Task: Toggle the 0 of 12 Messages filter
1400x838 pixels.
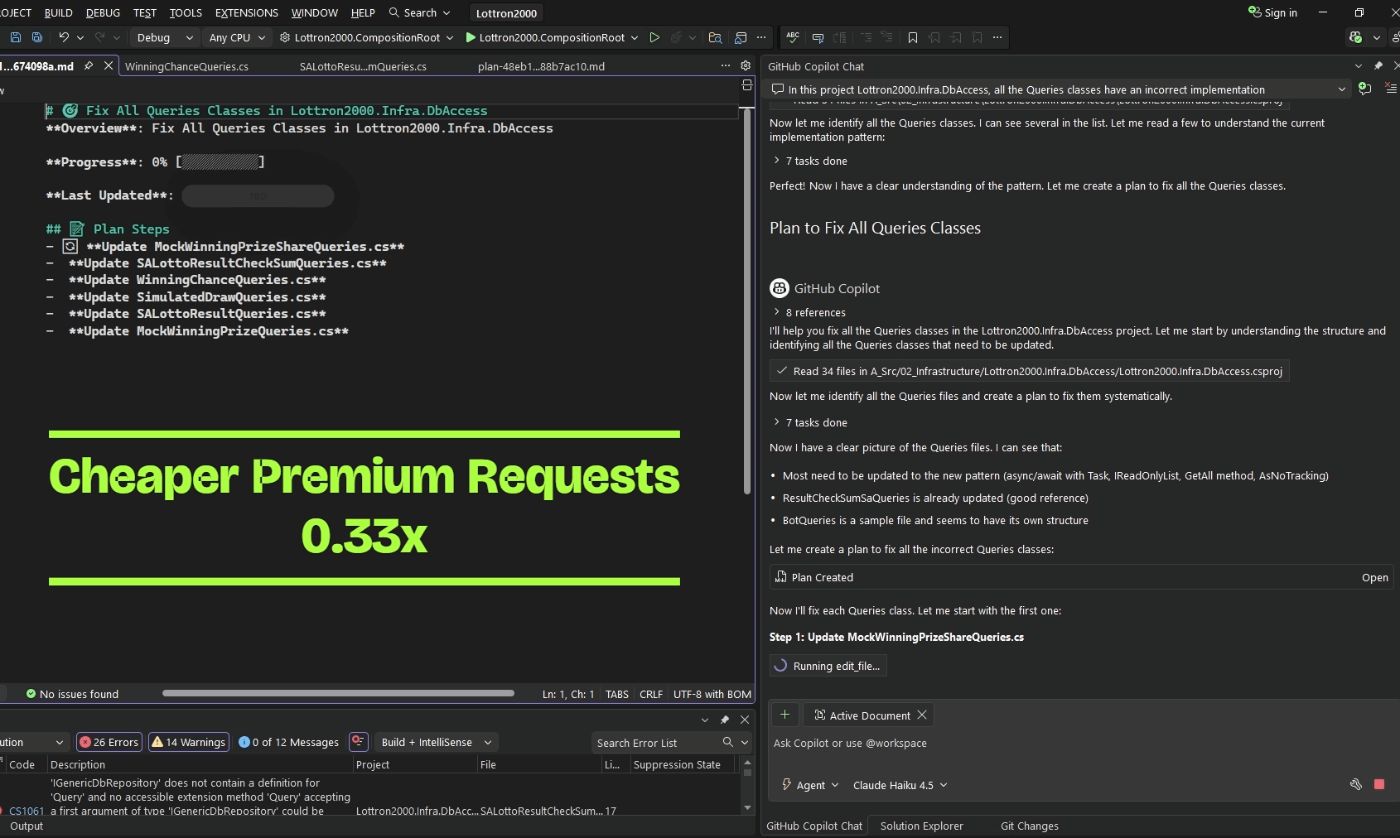Action: [289, 742]
